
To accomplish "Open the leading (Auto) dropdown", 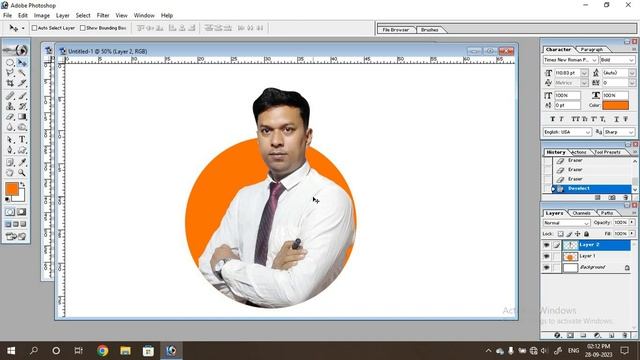I will pos(632,73).
